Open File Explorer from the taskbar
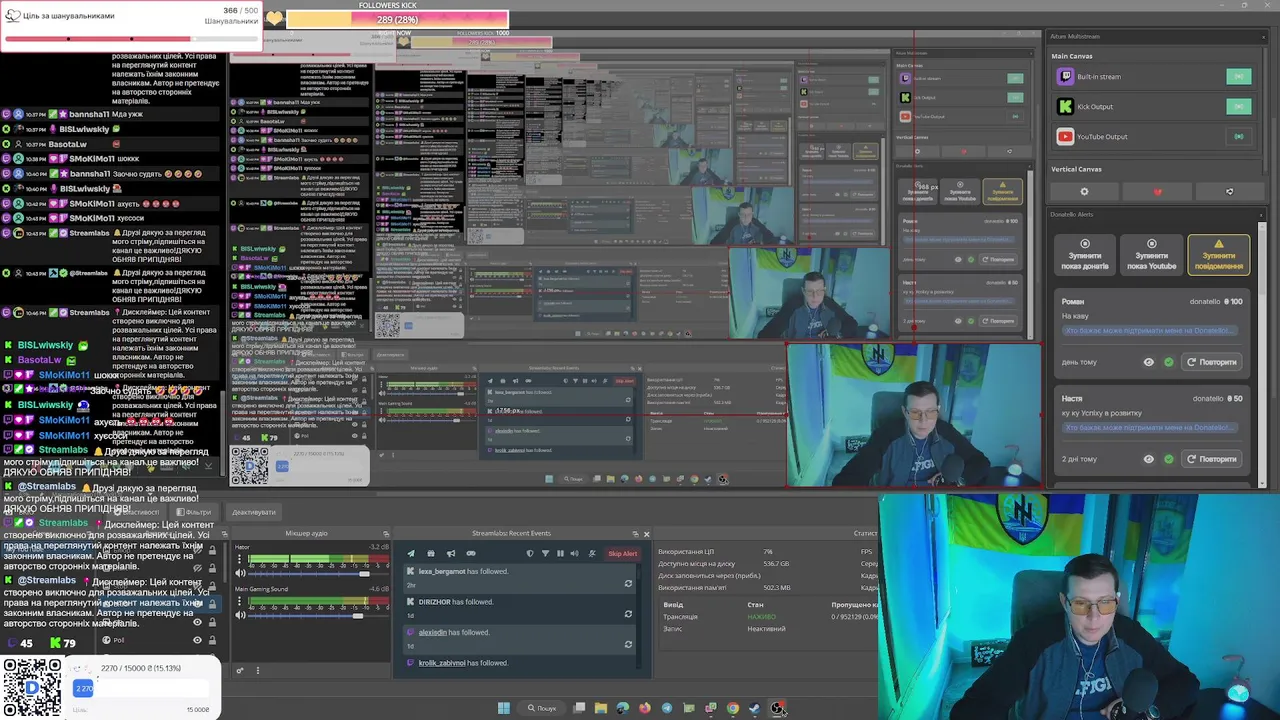 [601, 708]
